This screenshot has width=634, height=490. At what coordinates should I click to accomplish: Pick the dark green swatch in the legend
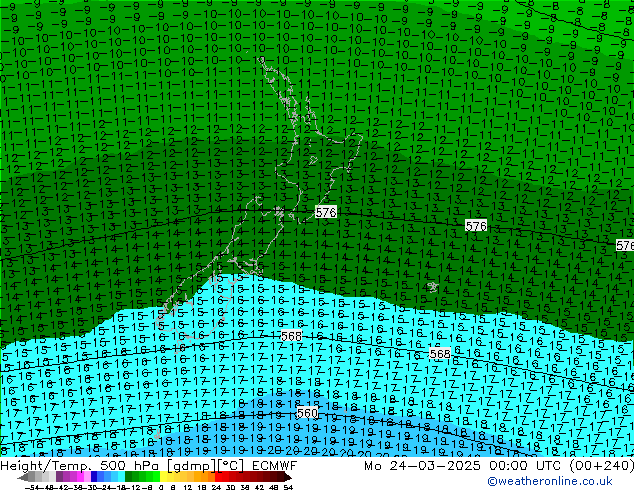(x=129, y=478)
